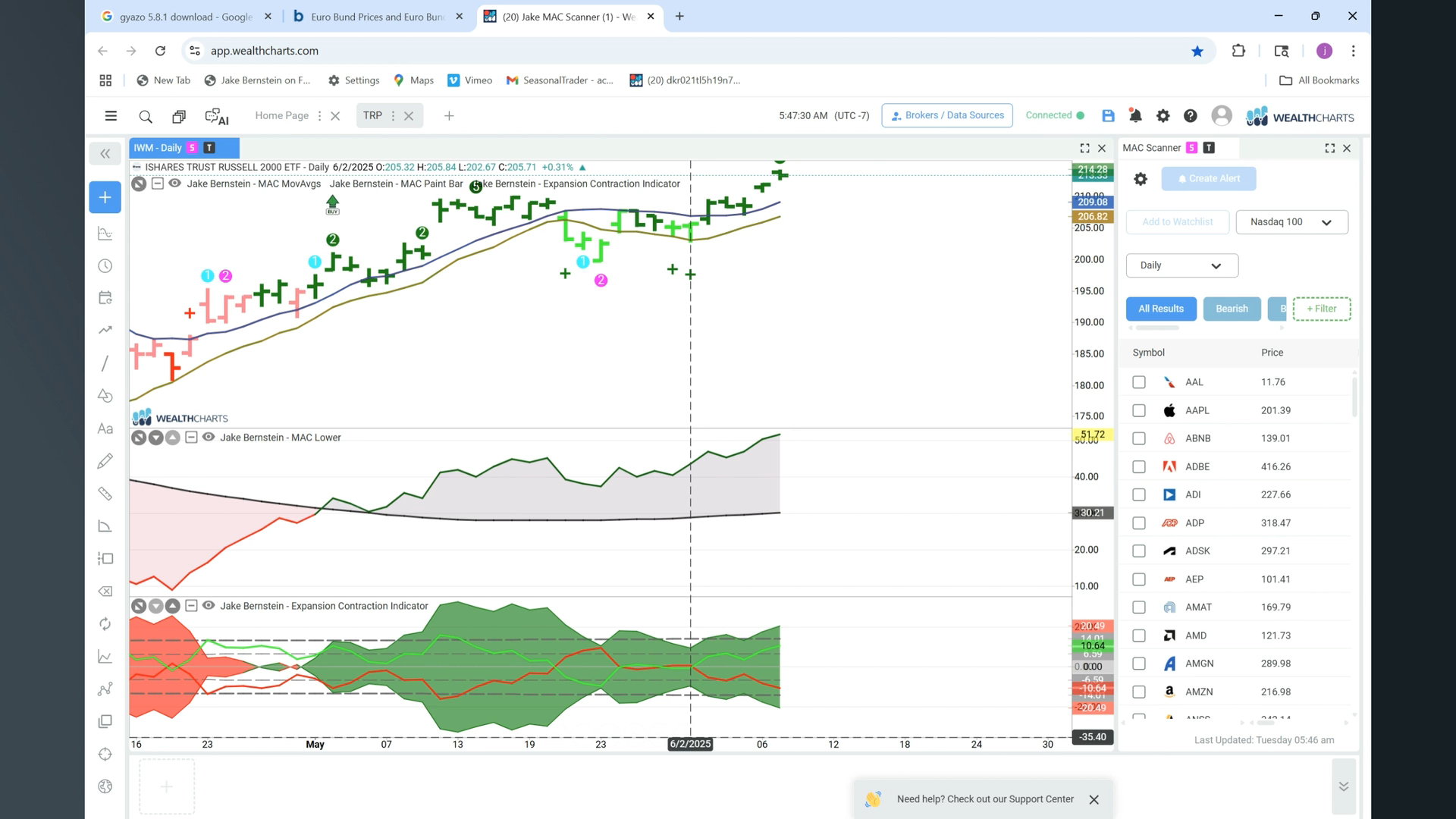Check the AAPL row checkbox
The height and width of the screenshot is (819, 1456).
[x=1139, y=410]
